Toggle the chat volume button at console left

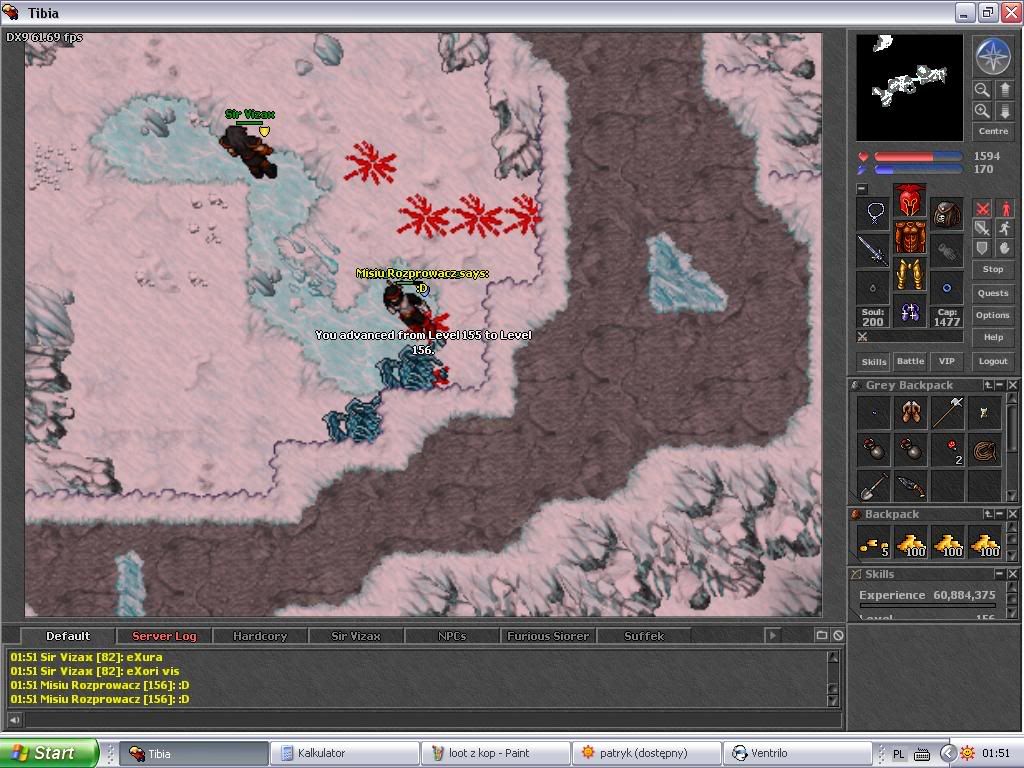click(x=14, y=720)
